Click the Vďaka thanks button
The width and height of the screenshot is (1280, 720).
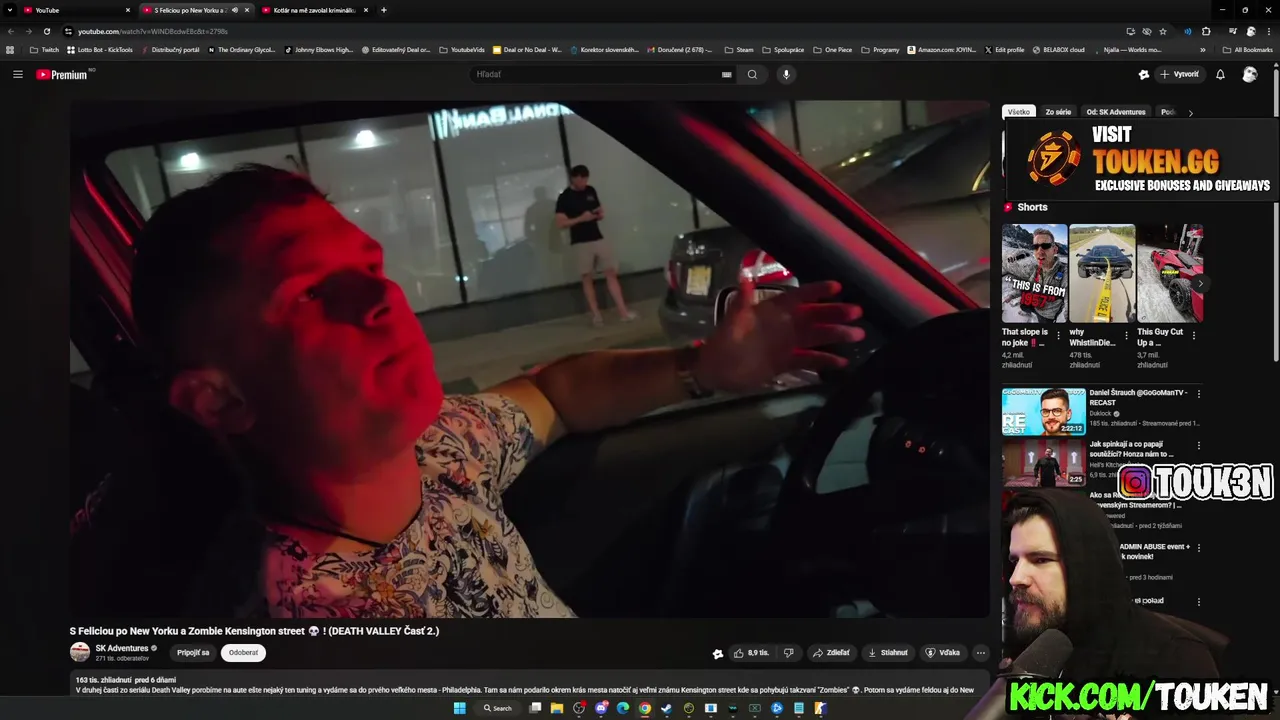pyautogui.click(x=942, y=653)
